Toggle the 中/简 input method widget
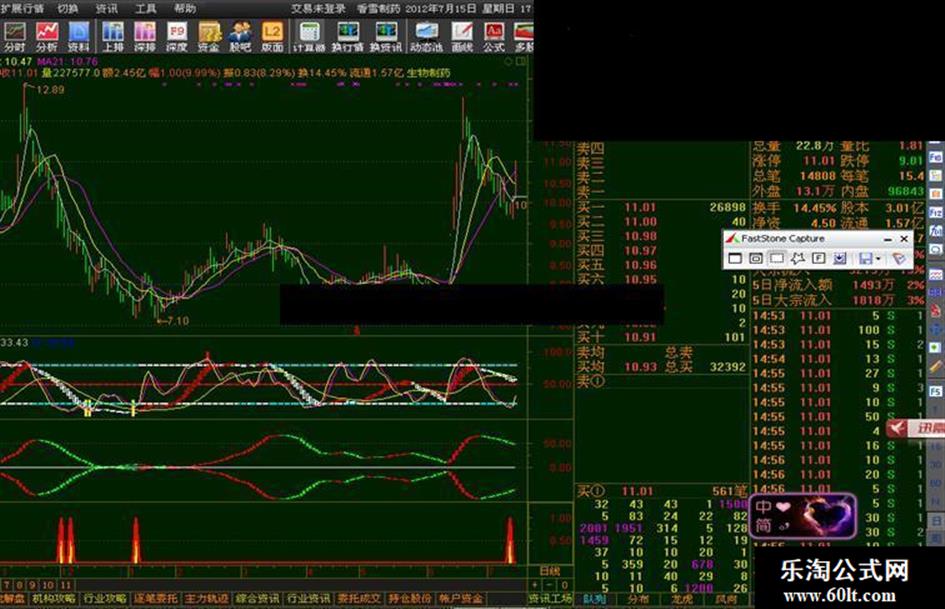Viewport: 945px width, 609px height. point(802,516)
